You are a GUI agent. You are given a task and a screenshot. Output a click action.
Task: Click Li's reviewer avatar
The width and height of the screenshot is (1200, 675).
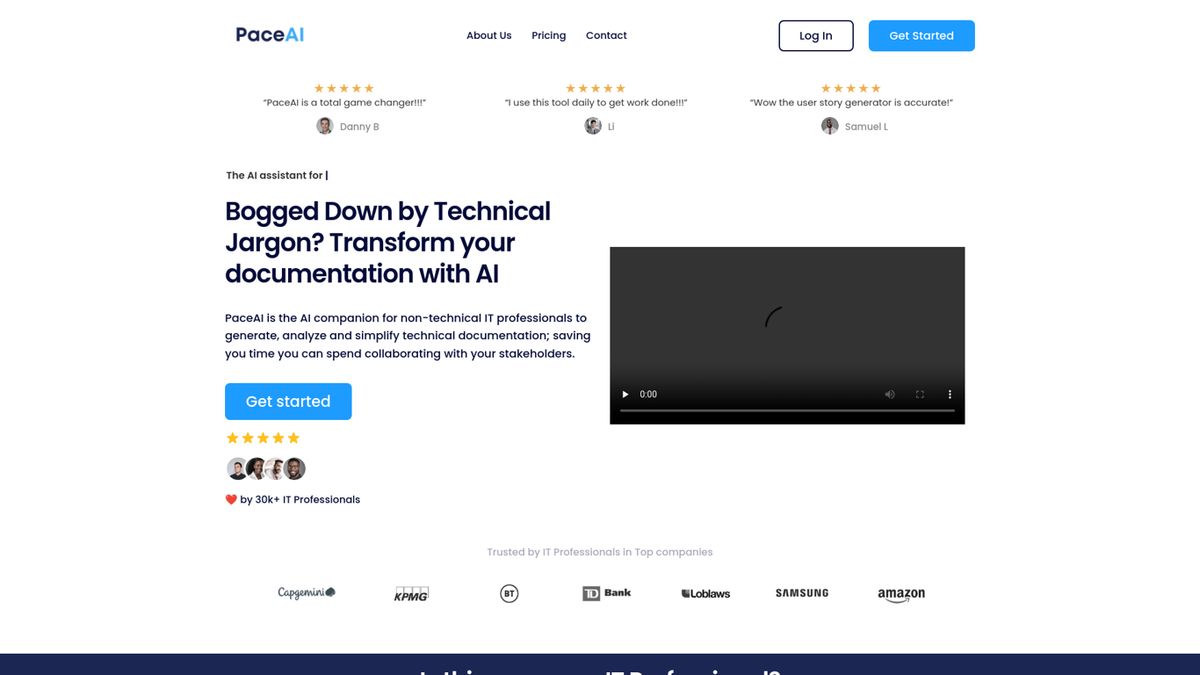[593, 126]
